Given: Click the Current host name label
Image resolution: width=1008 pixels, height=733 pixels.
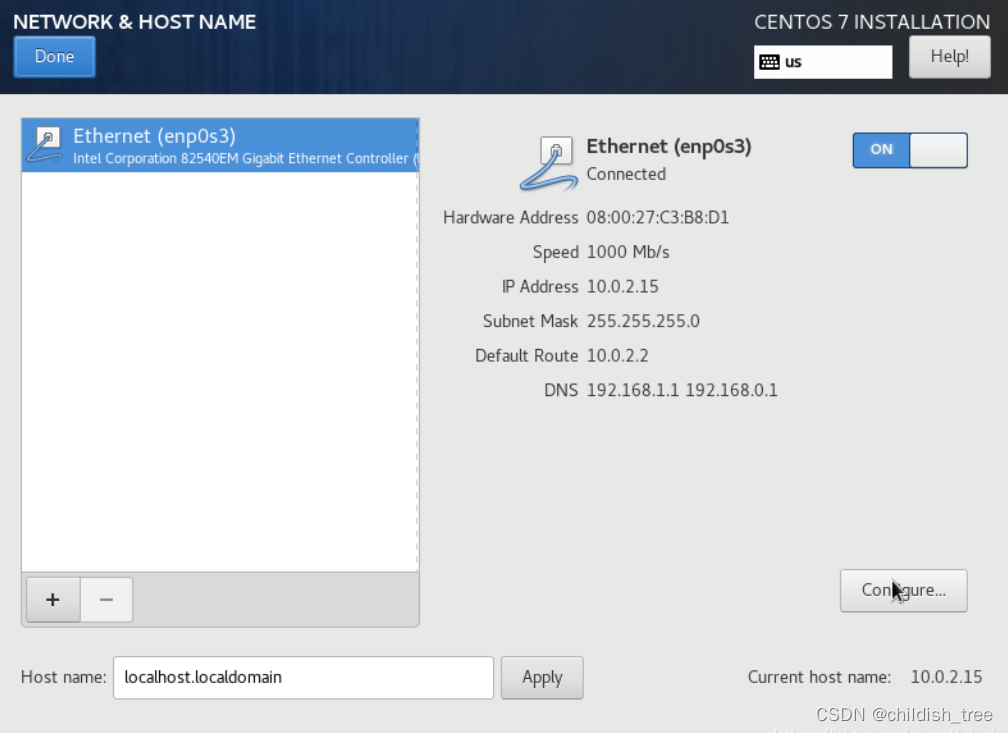Looking at the screenshot, I should pyautogui.click(x=819, y=677).
